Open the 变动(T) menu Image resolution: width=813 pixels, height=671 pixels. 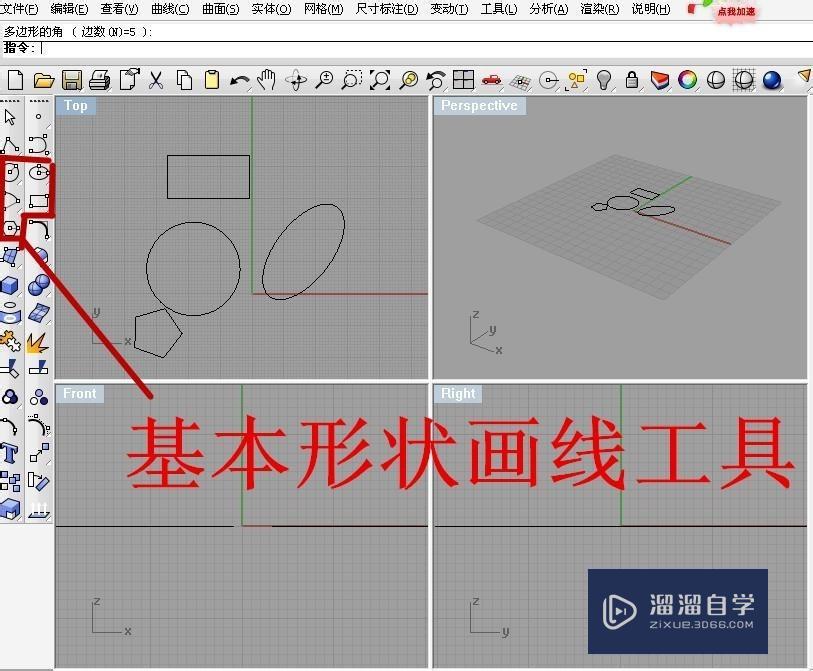click(449, 9)
